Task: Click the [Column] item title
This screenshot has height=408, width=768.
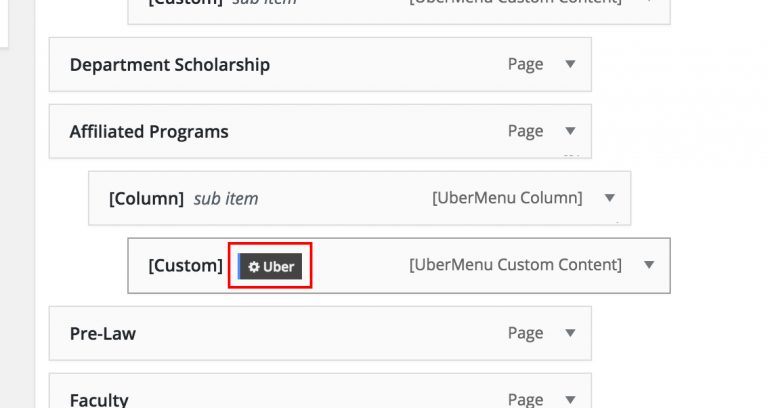Action: tap(146, 199)
